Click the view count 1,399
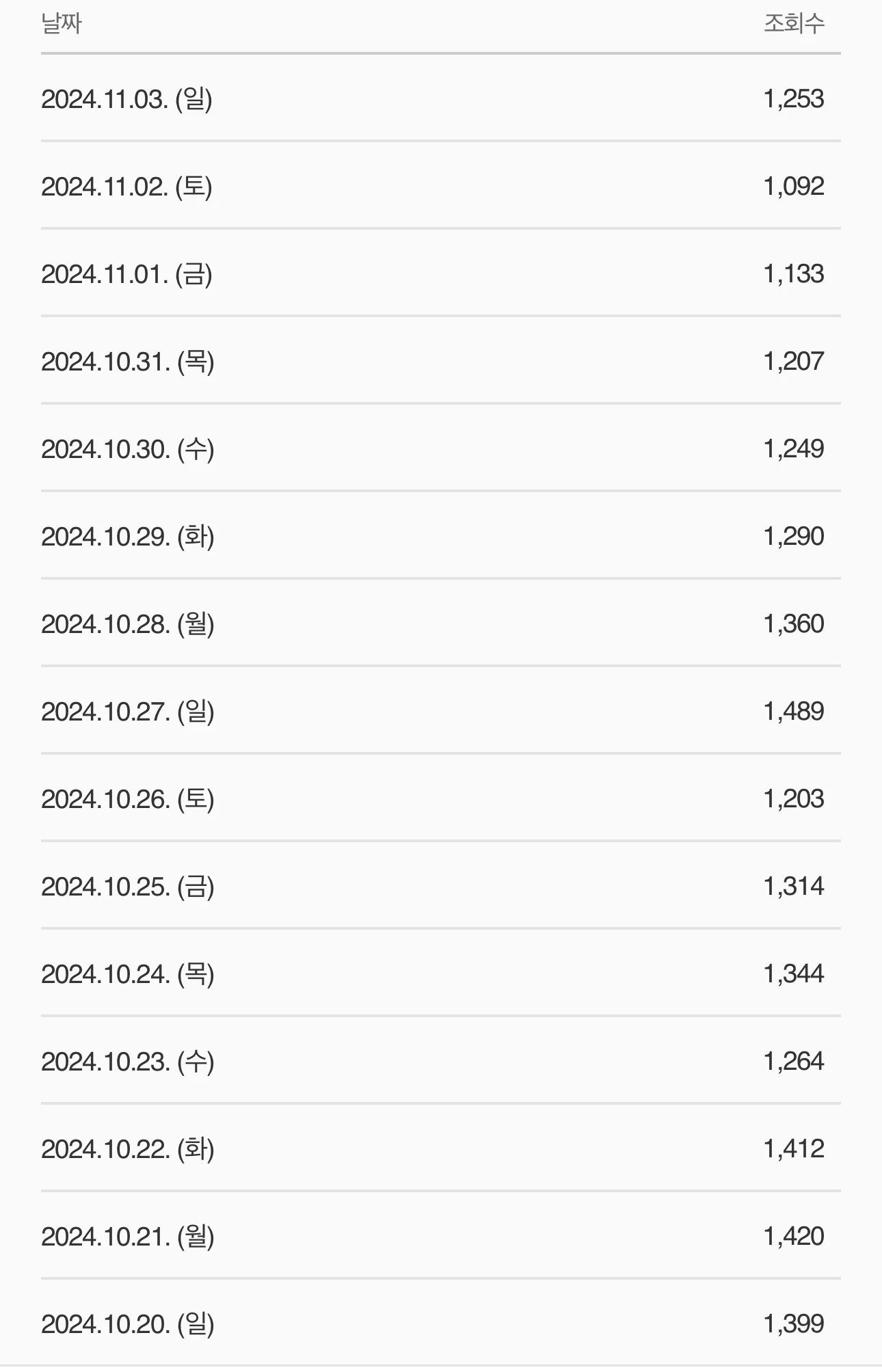Image resolution: width=882 pixels, height=1372 pixels. (794, 1324)
